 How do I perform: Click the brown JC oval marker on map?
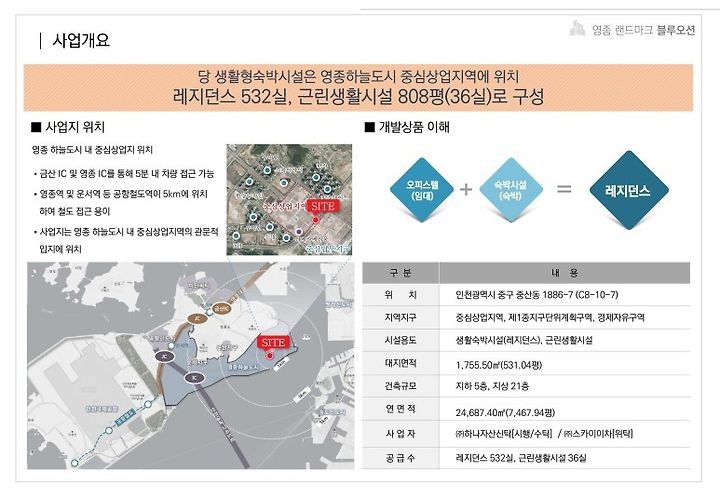[x=197, y=318]
